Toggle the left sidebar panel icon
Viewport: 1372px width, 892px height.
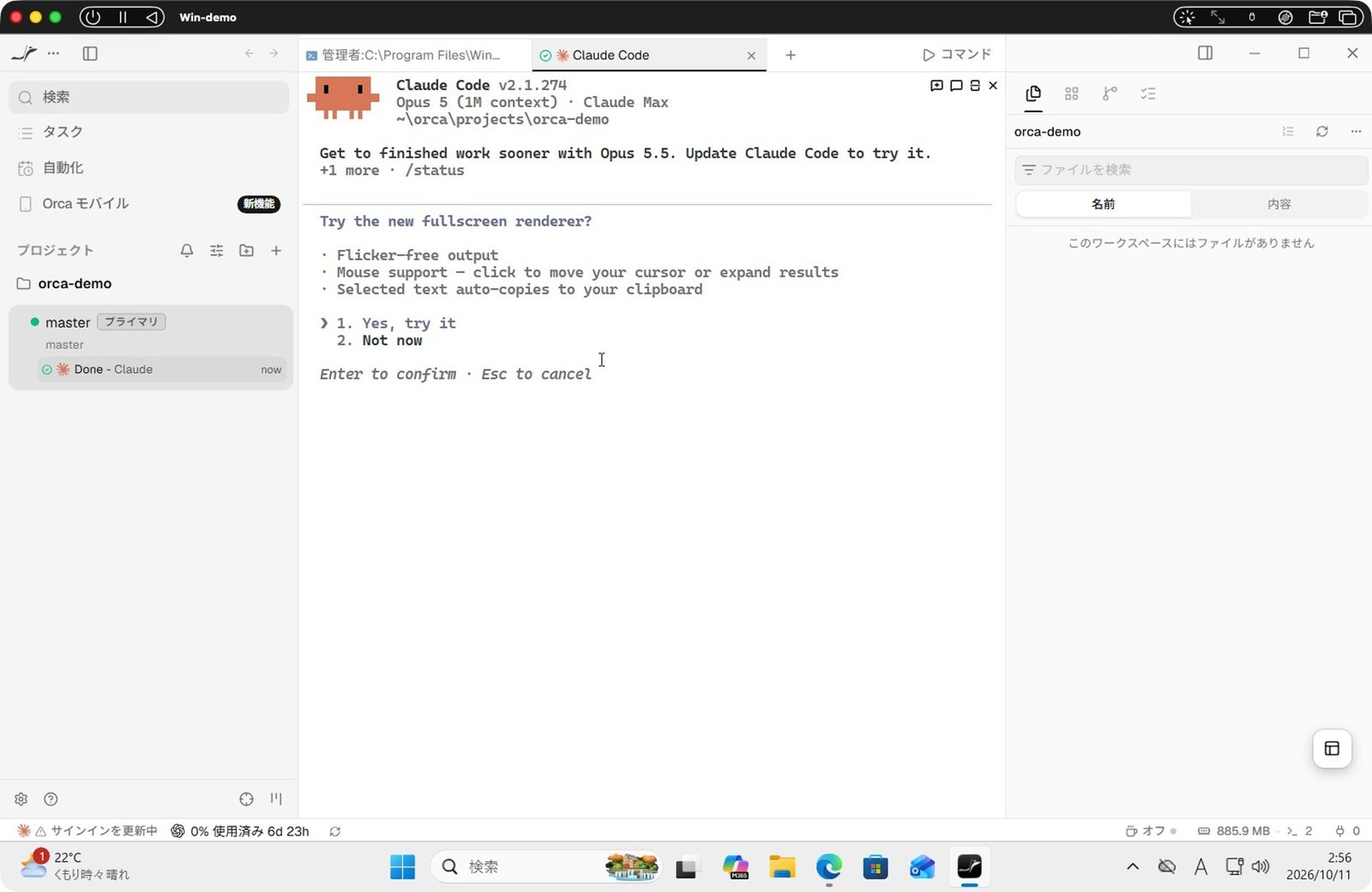(x=90, y=53)
